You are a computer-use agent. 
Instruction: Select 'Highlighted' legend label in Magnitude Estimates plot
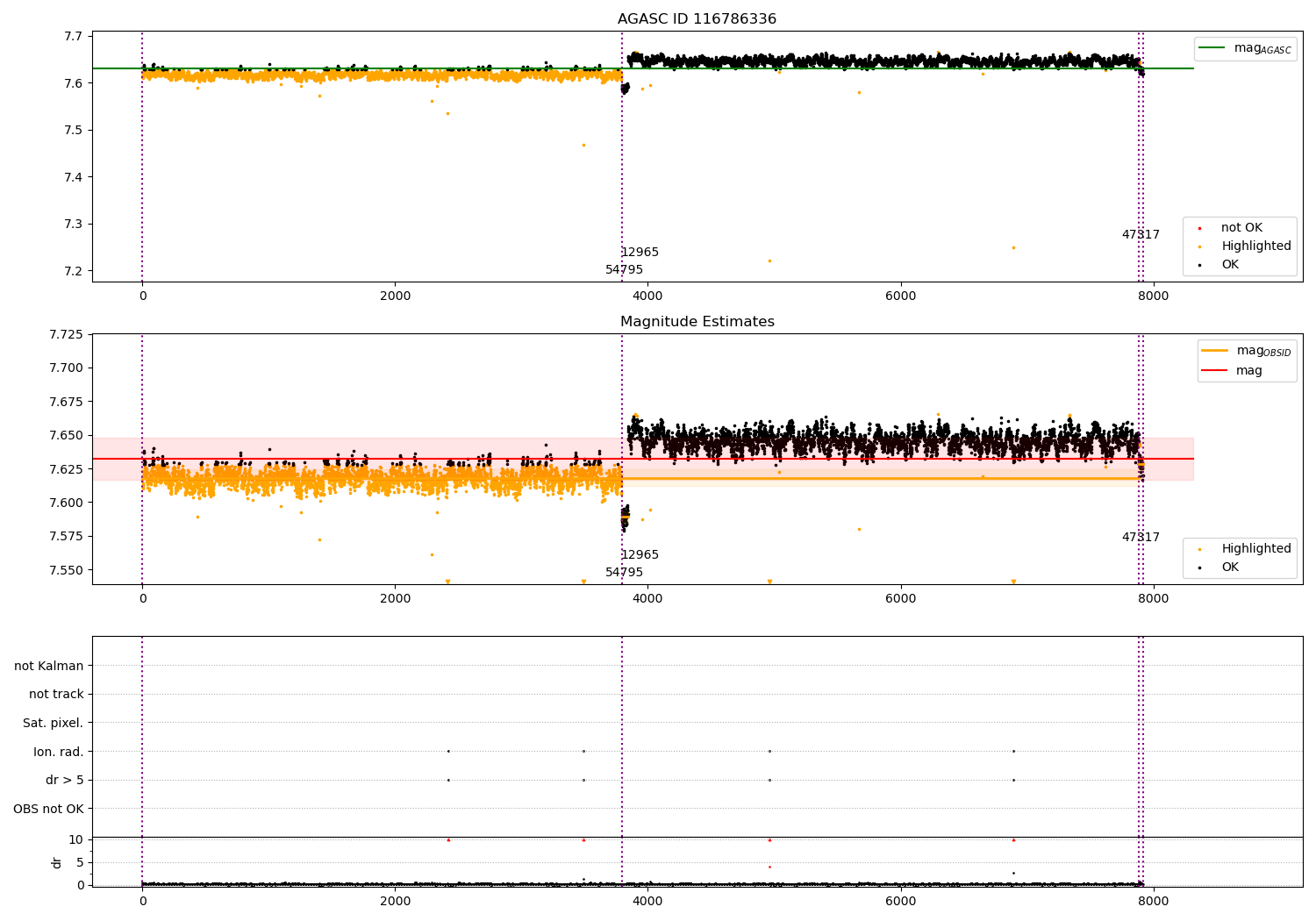[1255, 549]
